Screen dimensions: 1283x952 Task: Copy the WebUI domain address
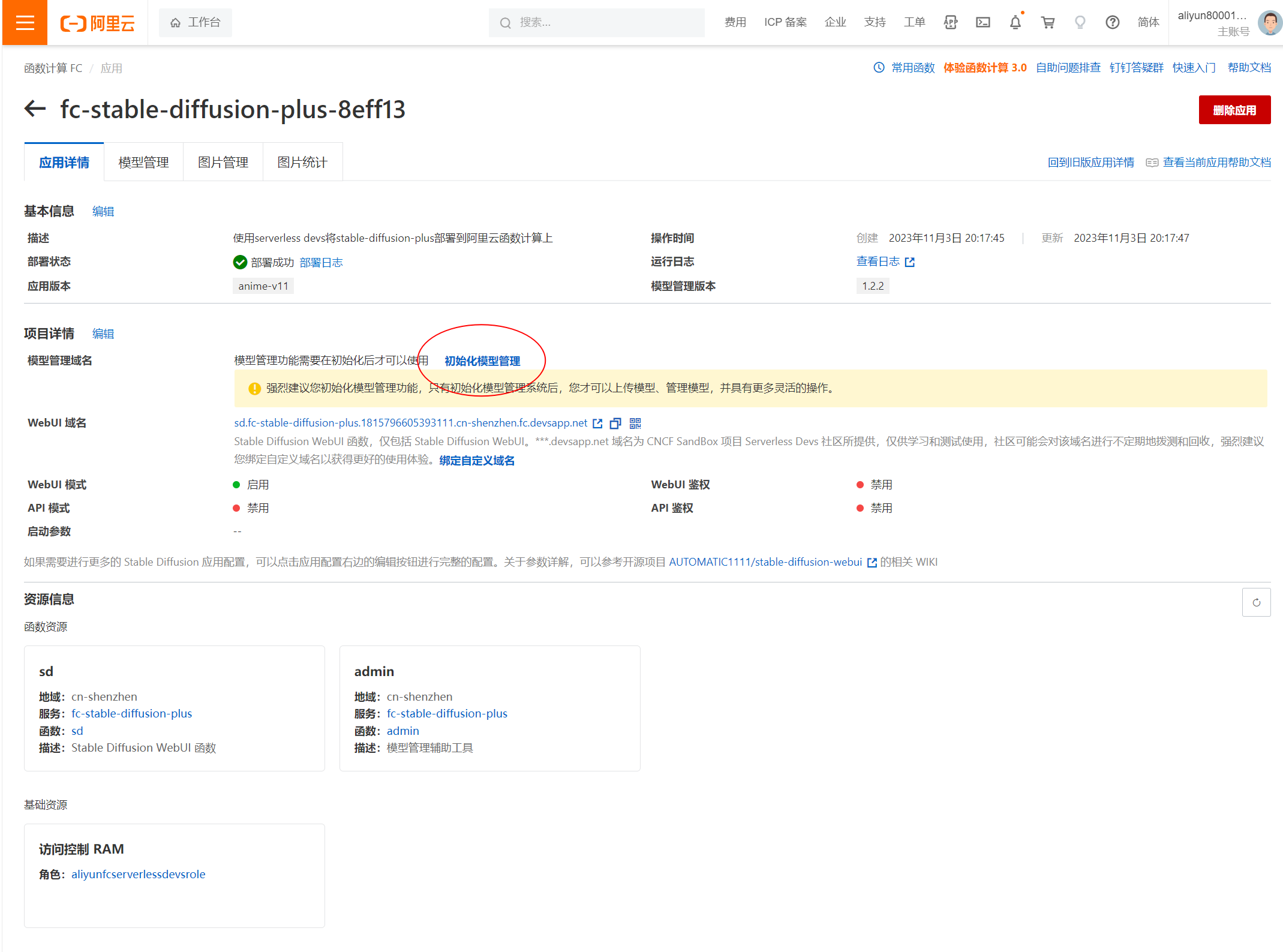click(x=615, y=424)
